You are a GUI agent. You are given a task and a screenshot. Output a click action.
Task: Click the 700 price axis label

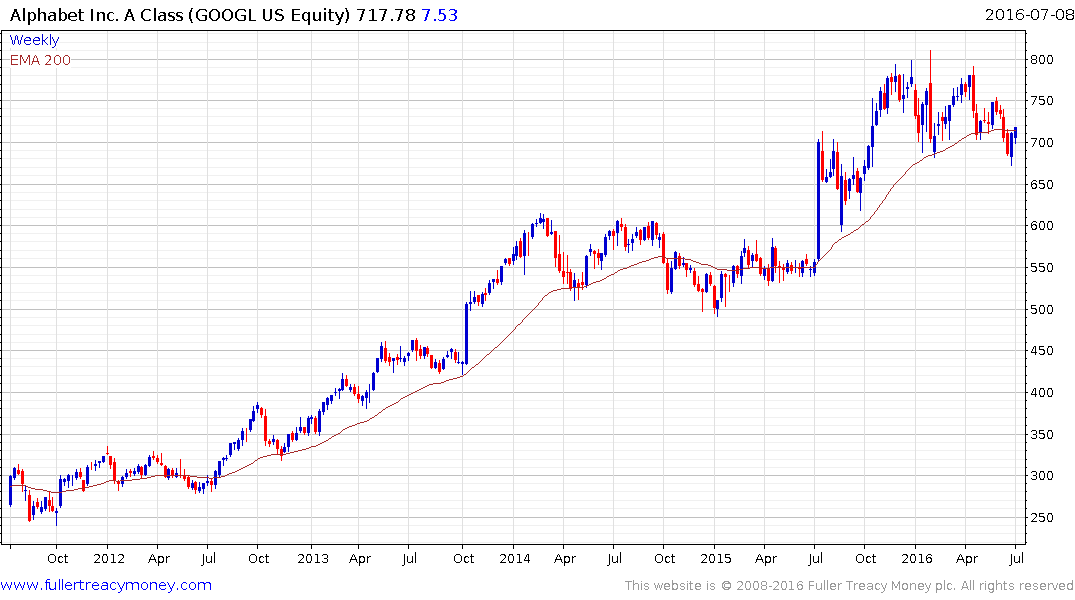(1042, 143)
